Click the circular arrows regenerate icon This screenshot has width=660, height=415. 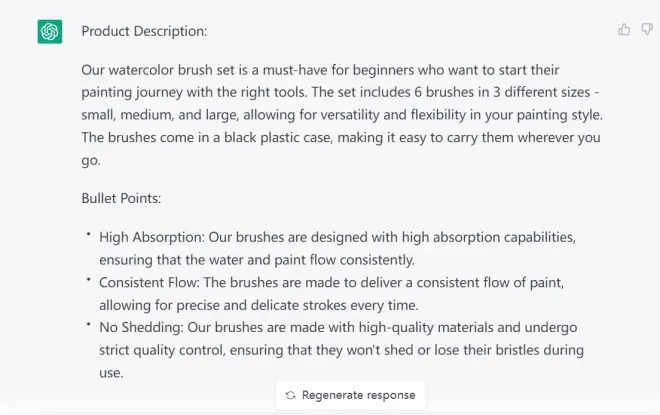(290, 395)
